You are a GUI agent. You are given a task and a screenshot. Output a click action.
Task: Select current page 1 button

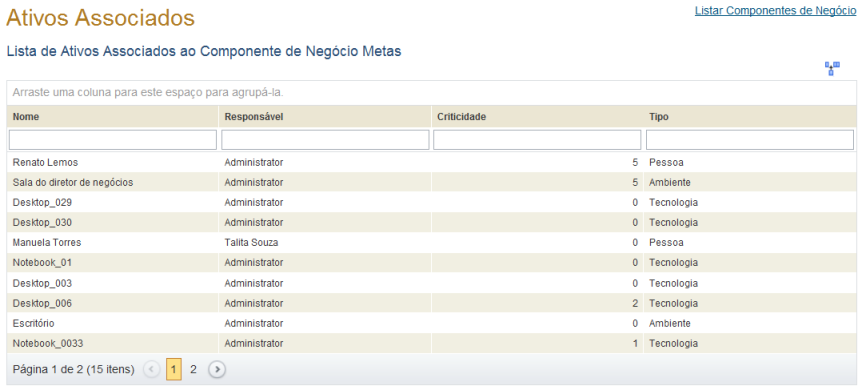pyautogui.click(x=174, y=370)
